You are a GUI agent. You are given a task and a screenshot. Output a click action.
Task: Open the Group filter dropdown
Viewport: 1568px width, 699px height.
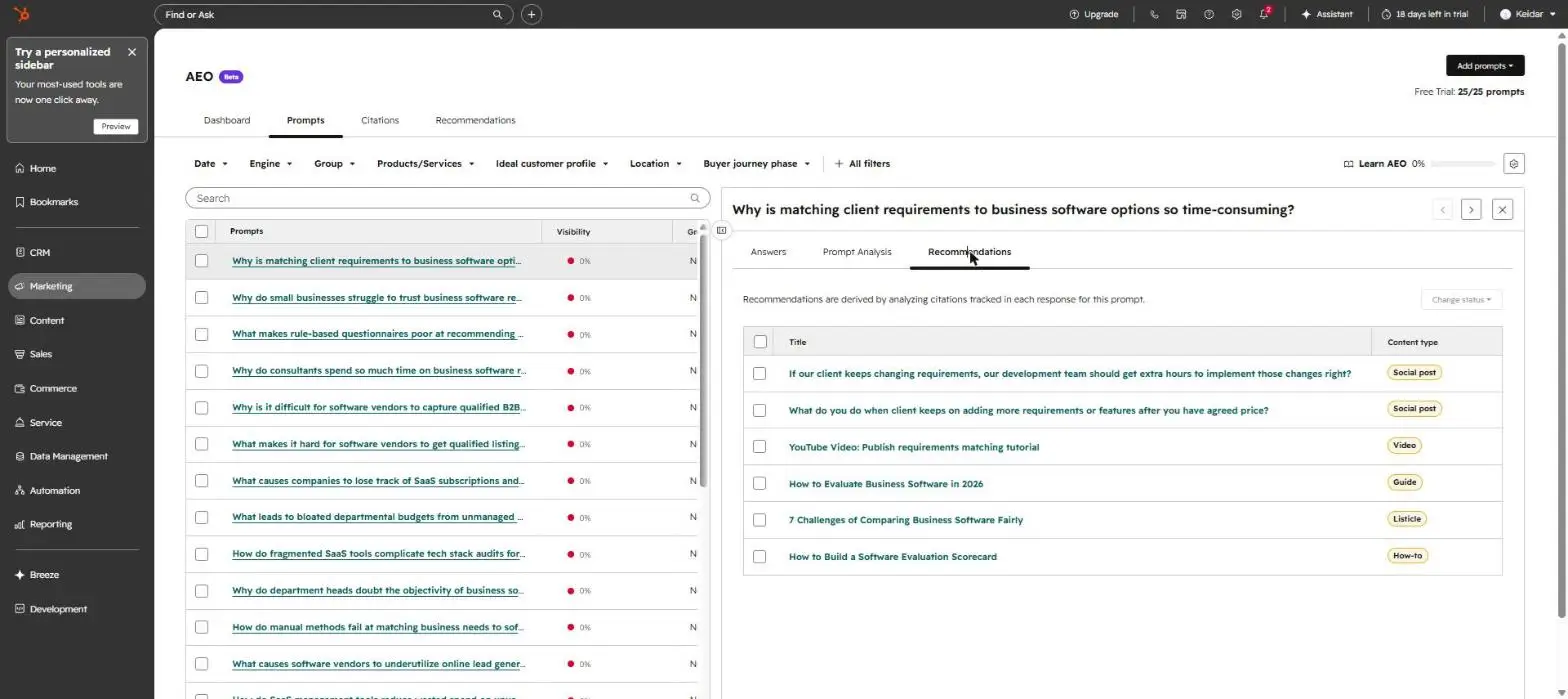335,164
